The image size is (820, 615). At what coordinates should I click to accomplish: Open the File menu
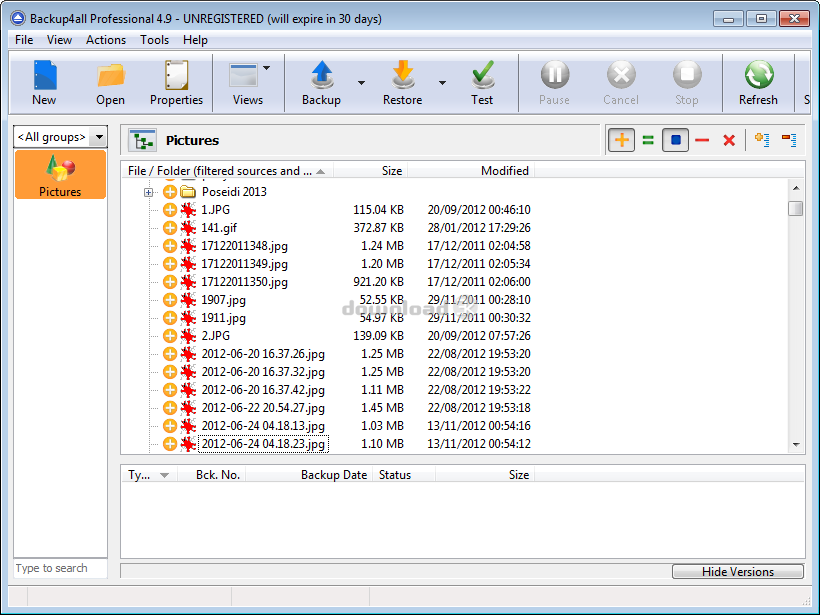click(24, 40)
